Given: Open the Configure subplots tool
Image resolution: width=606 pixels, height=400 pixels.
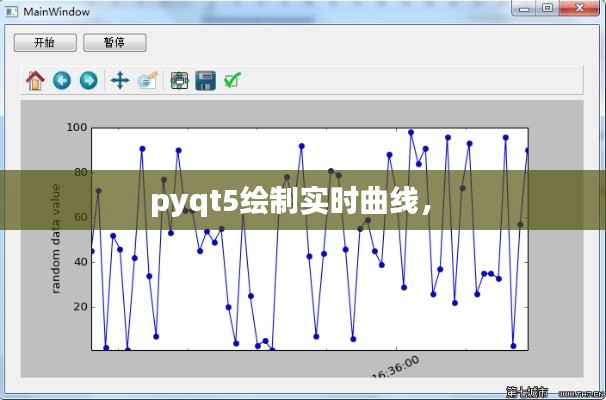Looking at the screenshot, I should click(180, 80).
